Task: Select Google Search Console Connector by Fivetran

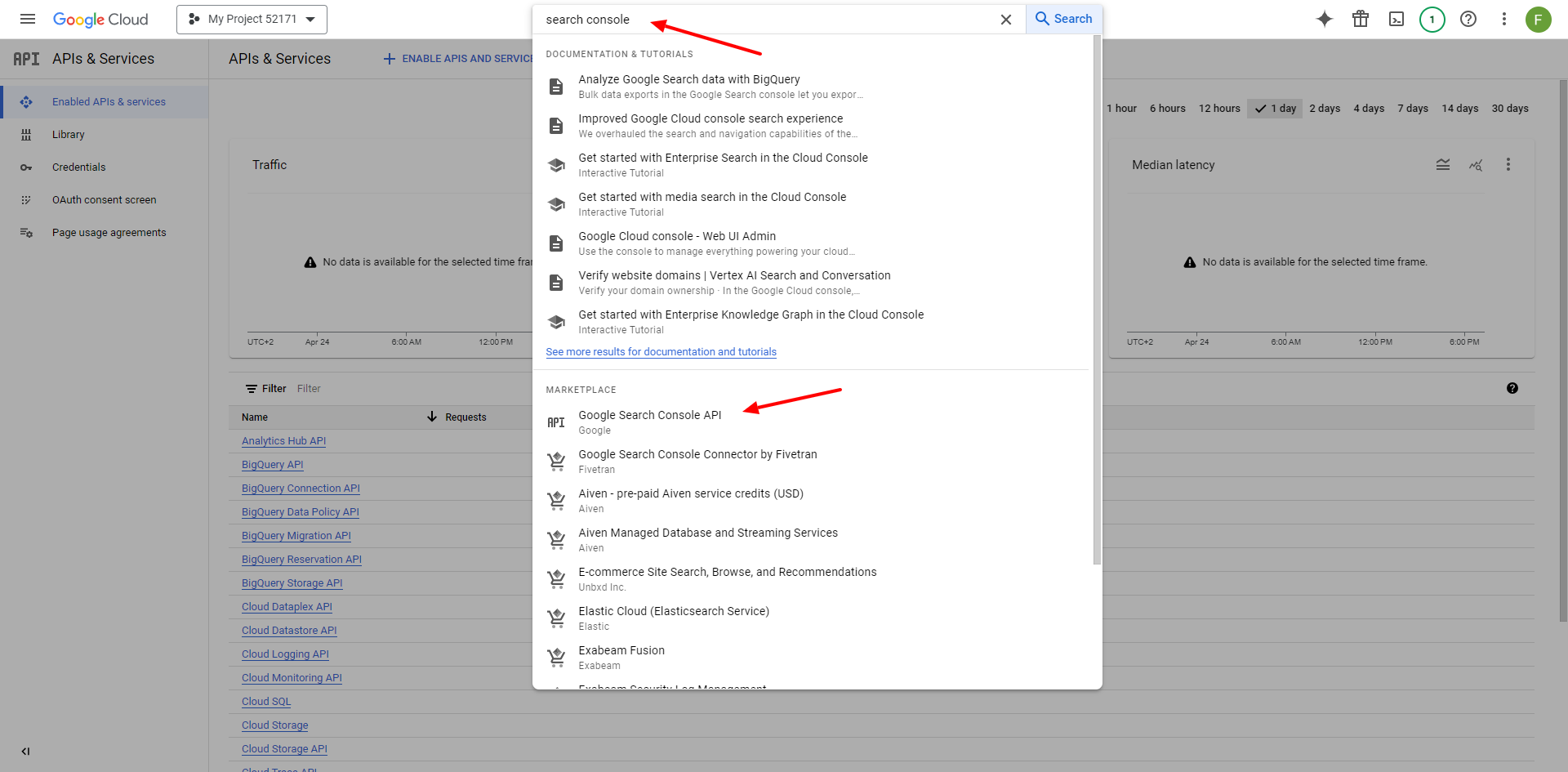Action: pos(813,461)
